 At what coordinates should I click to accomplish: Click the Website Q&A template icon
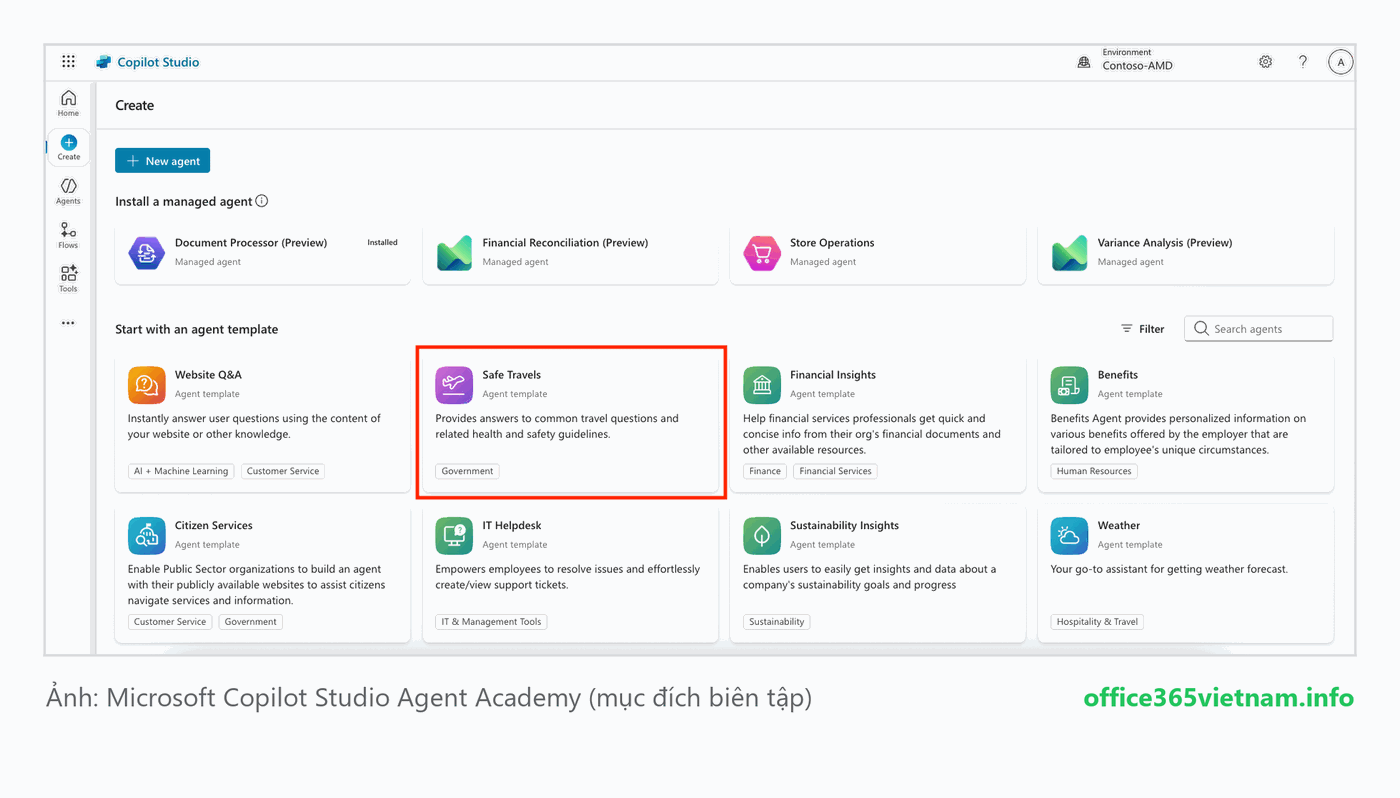coord(147,385)
